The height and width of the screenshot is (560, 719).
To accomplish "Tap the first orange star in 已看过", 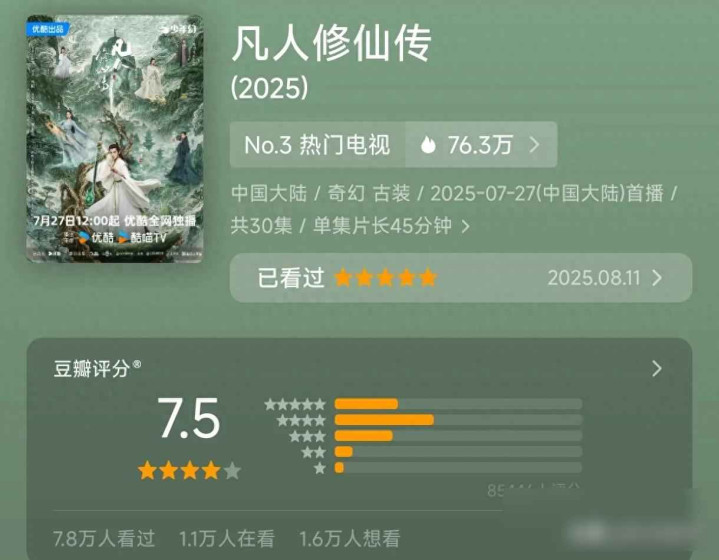I will coord(343,278).
